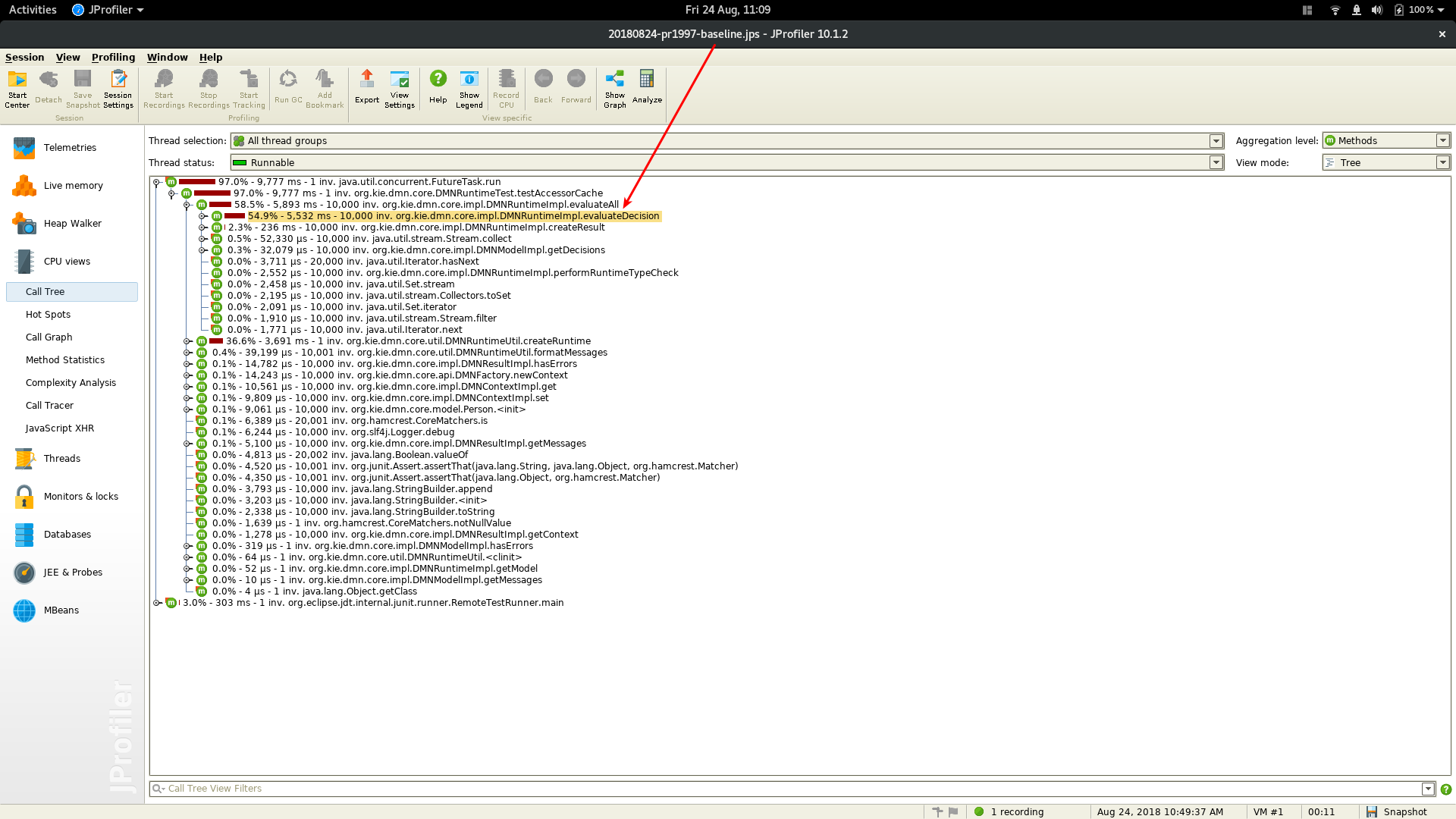Screen dimensions: 1456x819
Task: Select Method Statistics in sidebar
Action: (65, 360)
